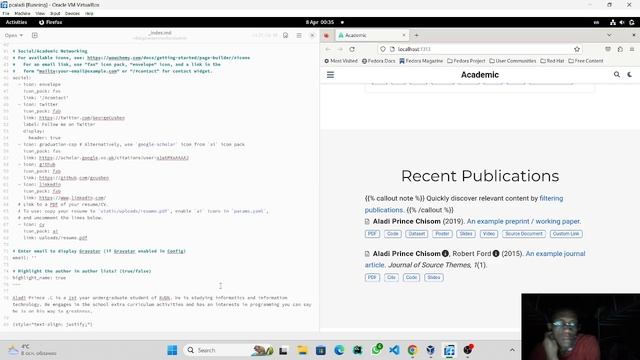Open the GNOME Activities overview
This screenshot has width=640, height=360.
coord(16,22)
